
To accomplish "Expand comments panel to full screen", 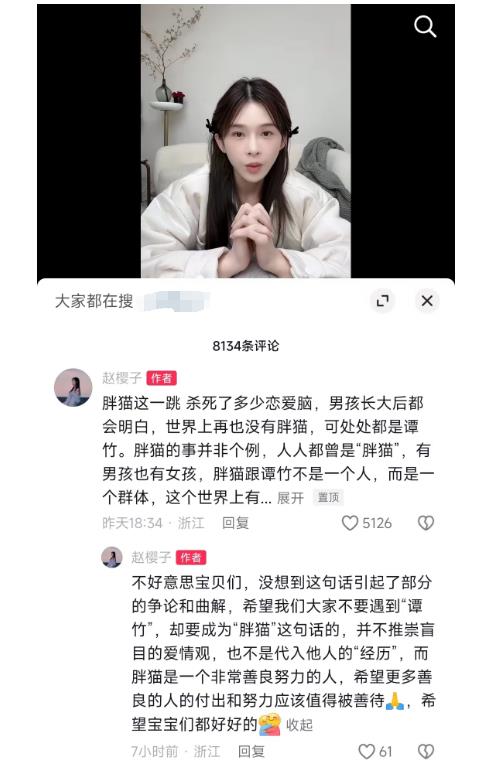I will [383, 300].
